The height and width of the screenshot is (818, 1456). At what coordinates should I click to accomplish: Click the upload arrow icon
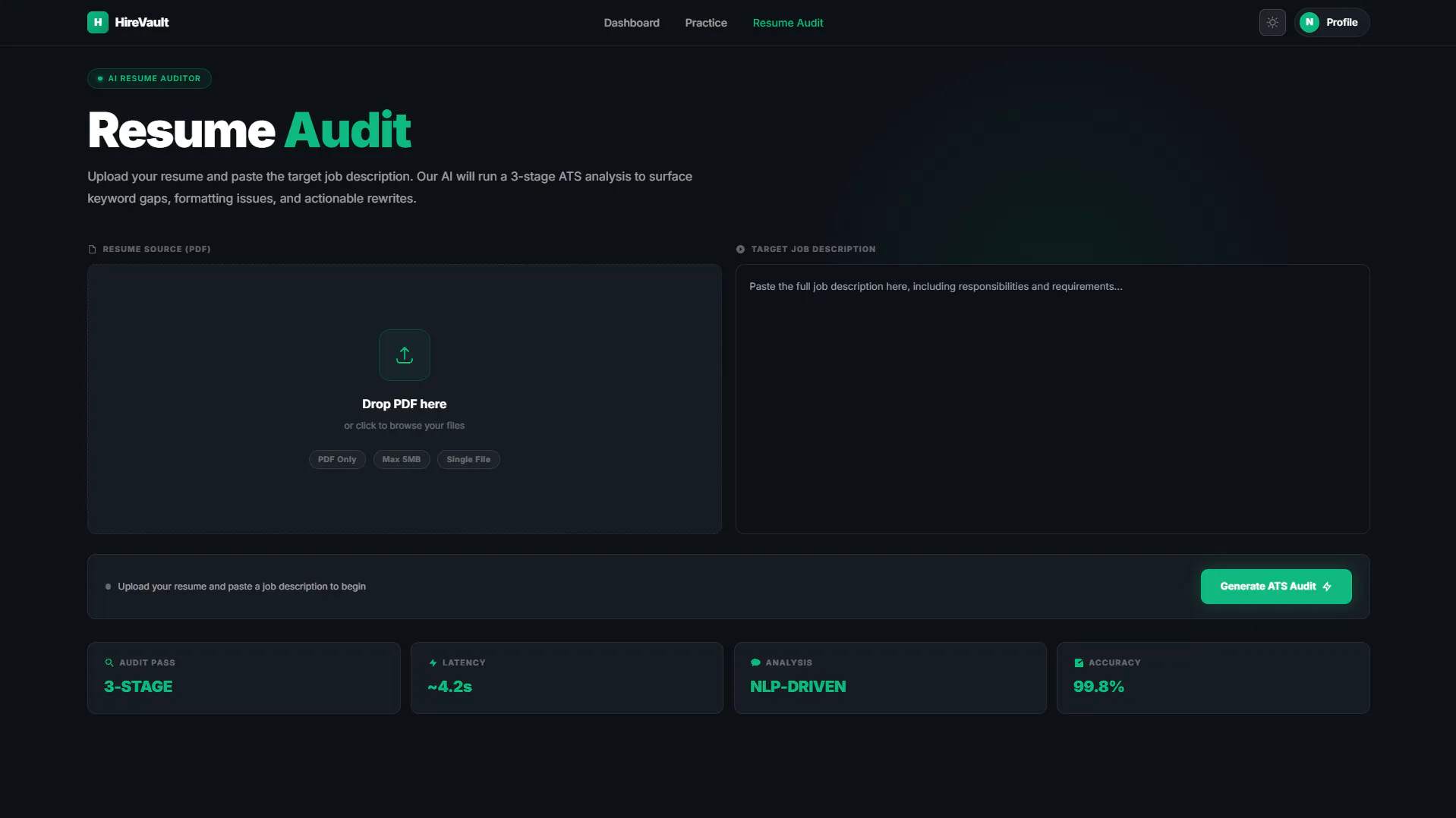[x=405, y=355]
